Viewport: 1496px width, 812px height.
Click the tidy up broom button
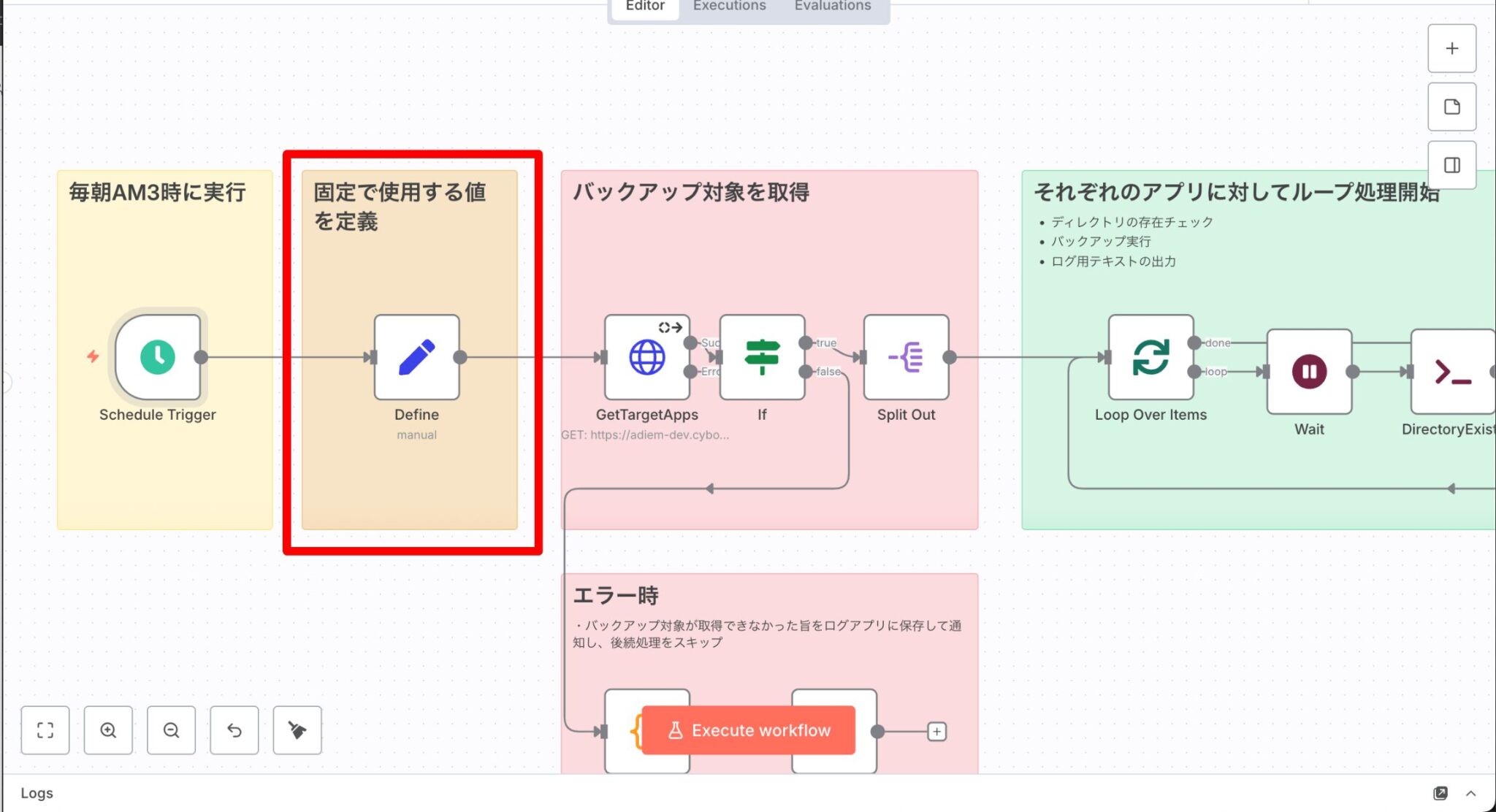click(297, 730)
